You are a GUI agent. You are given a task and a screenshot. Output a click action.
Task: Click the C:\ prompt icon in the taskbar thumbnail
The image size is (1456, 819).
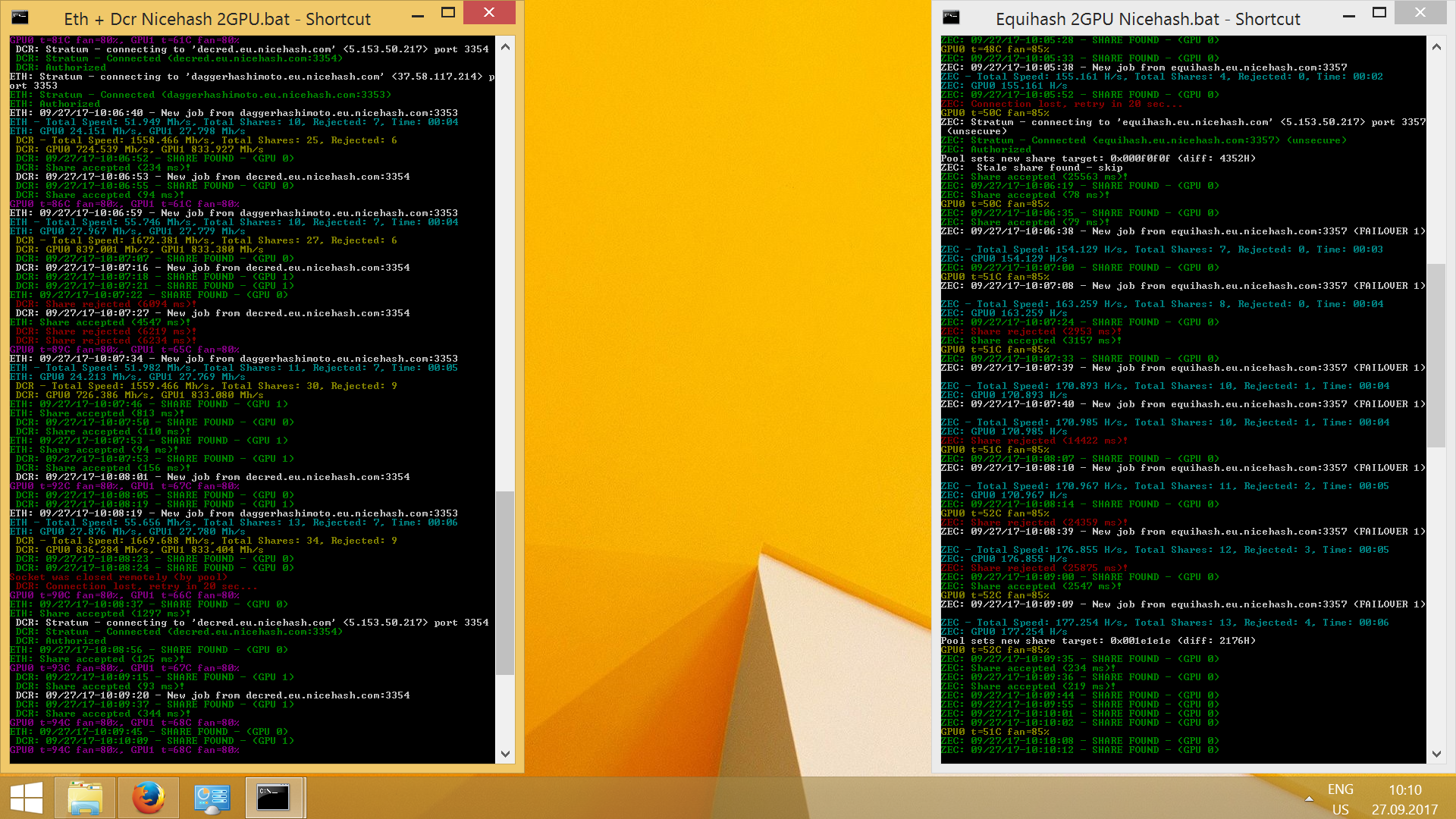[275, 798]
